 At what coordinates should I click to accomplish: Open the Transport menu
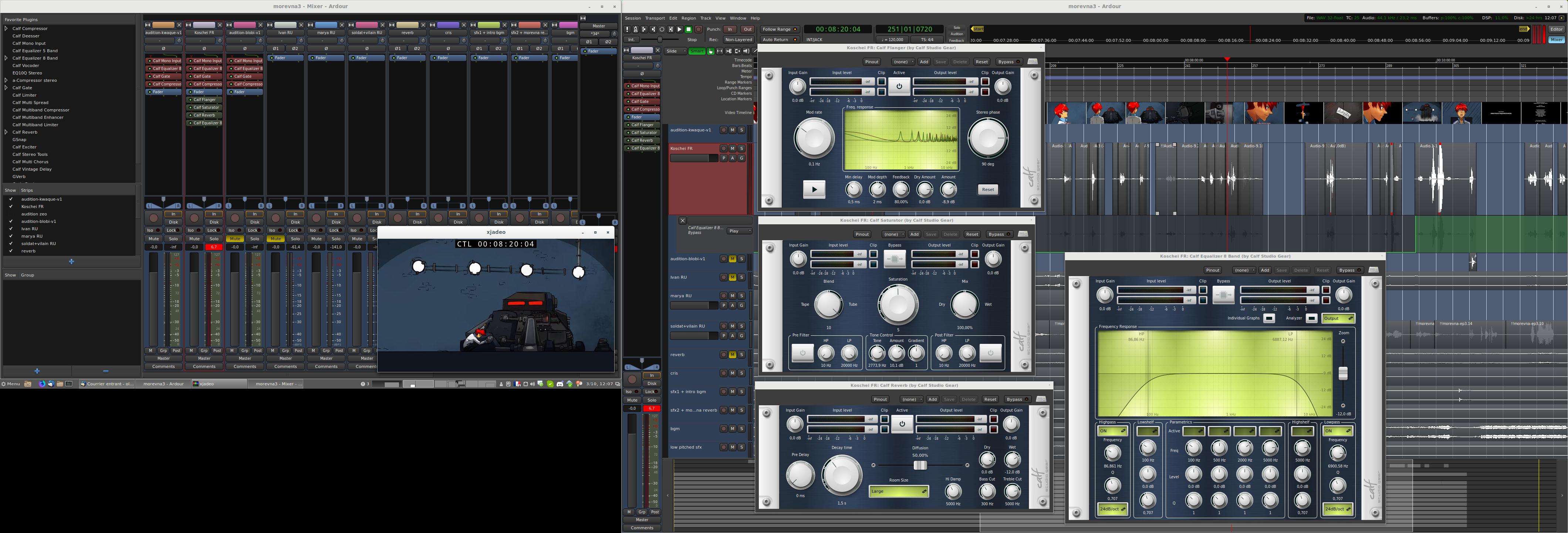[655, 18]
